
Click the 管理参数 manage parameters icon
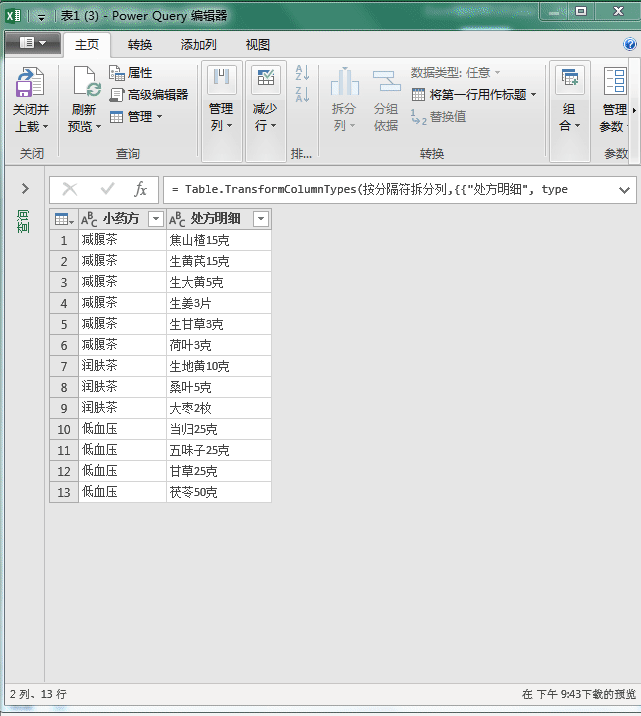click(615, 81)
